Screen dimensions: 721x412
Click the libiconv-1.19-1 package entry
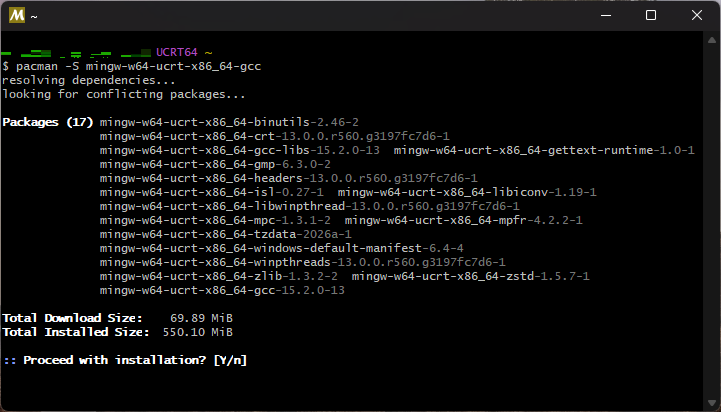coord(467,192)
